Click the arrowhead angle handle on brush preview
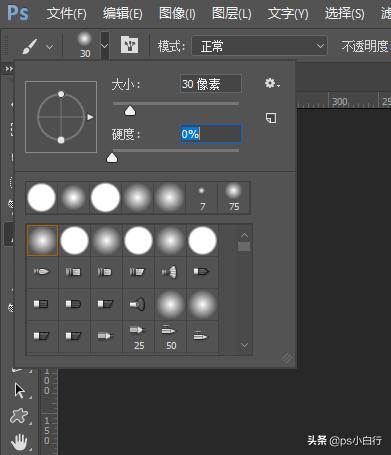391x455 pixels. point(90,117)
